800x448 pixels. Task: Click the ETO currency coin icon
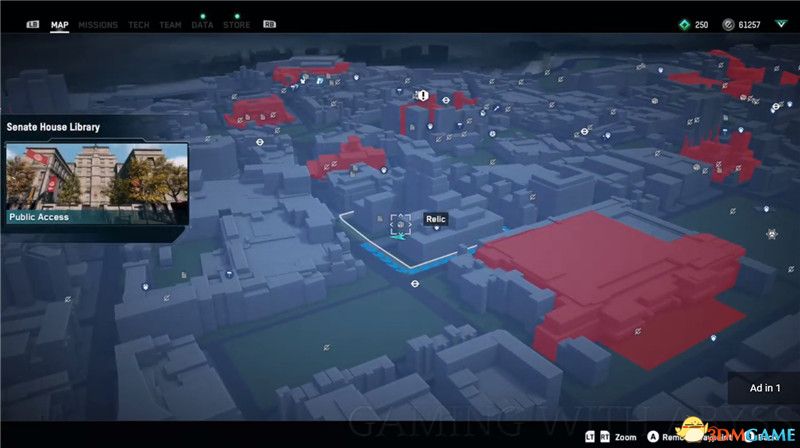click(x=728, y=24)
